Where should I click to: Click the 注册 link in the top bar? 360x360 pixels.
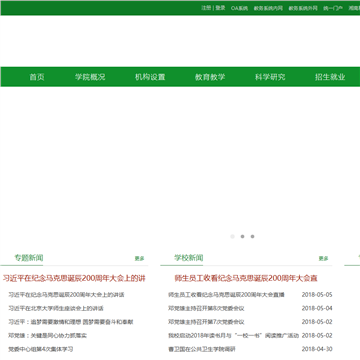coord(206,8)
